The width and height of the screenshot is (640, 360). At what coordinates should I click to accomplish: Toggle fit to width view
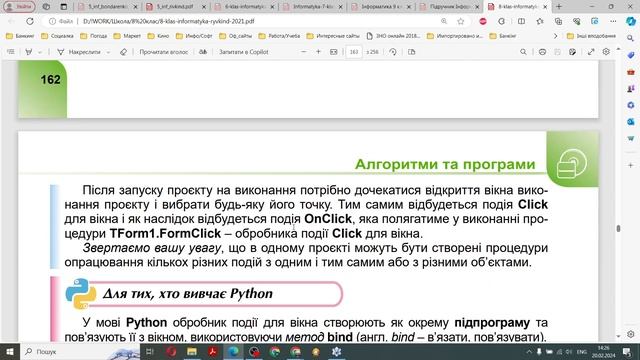(333, 52)
